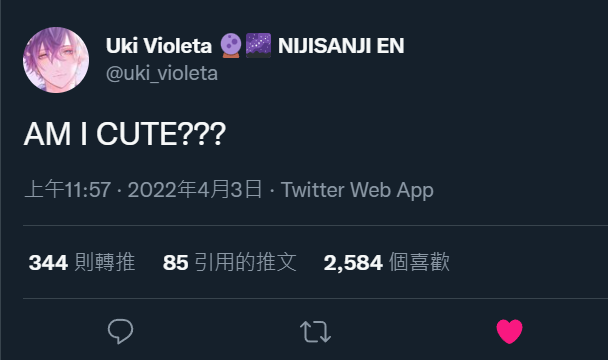Retweet using the arrows icon
The image size is (608, 360).
[x=315, y=332]
